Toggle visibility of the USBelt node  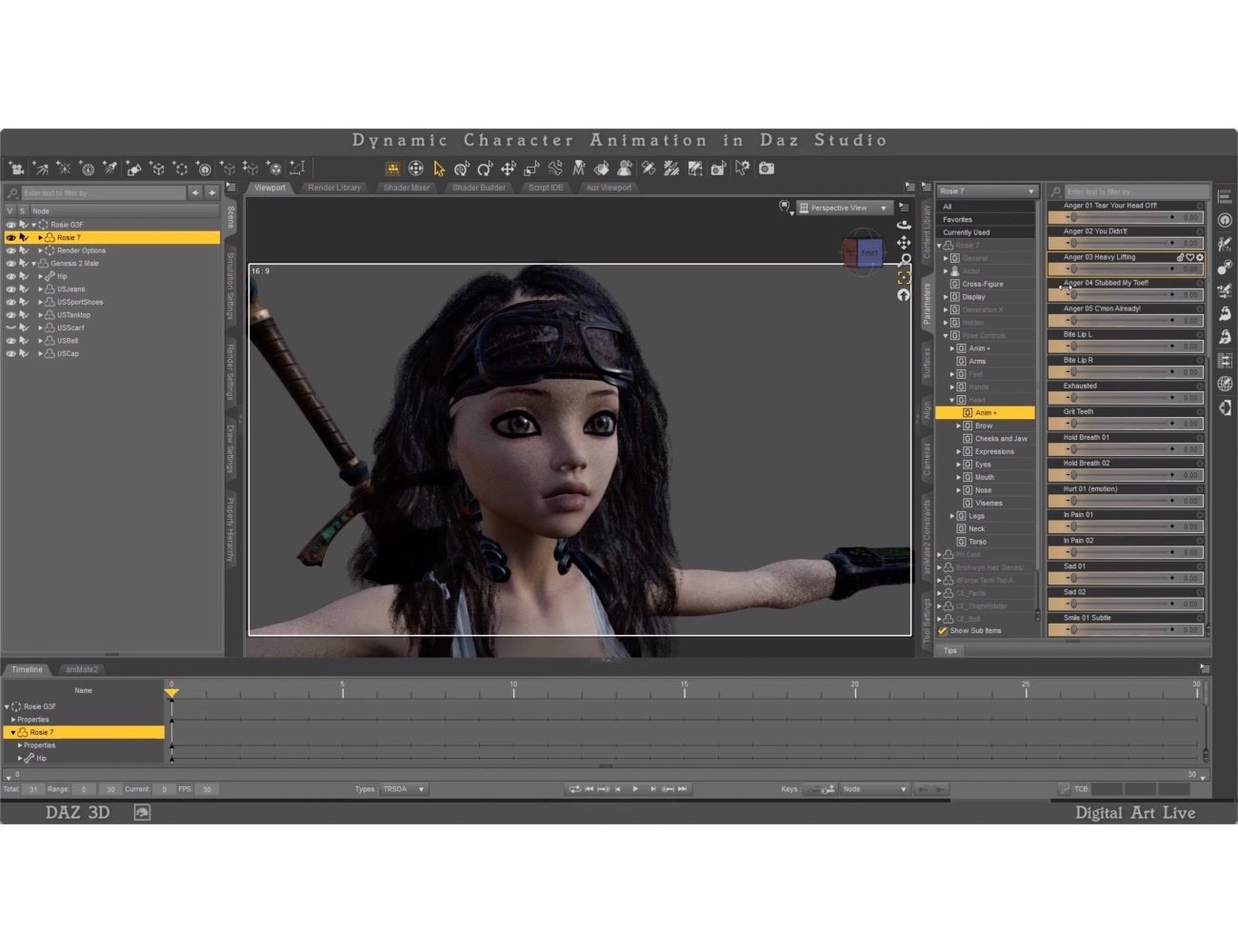pyautogui.click(x=10, y=340)
